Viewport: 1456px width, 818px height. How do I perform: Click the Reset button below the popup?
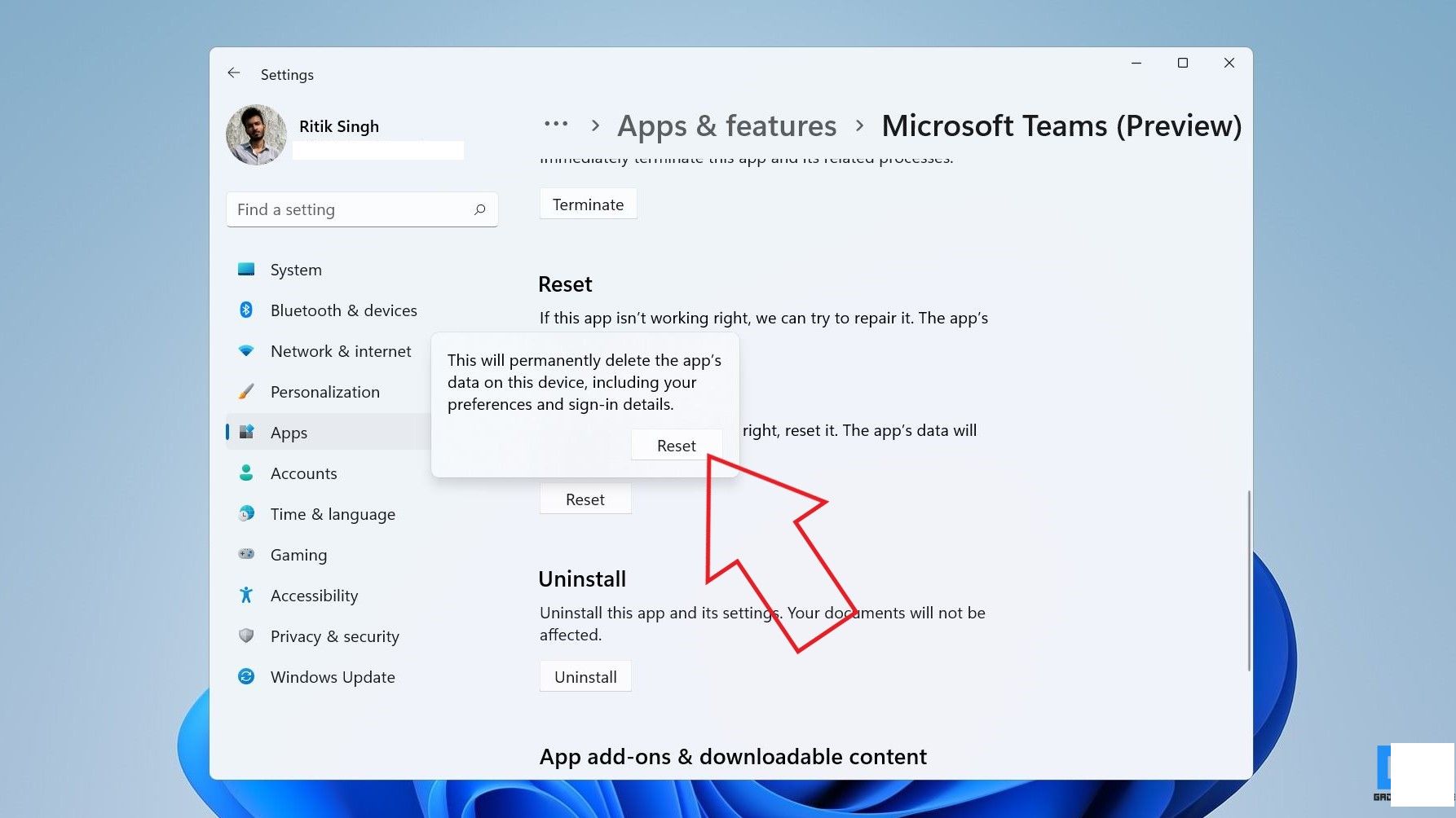click(x=585, y=499)
